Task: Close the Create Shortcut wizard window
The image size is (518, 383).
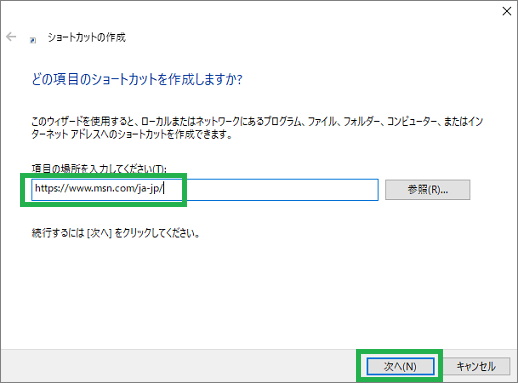Action: [x=507, y=11]
